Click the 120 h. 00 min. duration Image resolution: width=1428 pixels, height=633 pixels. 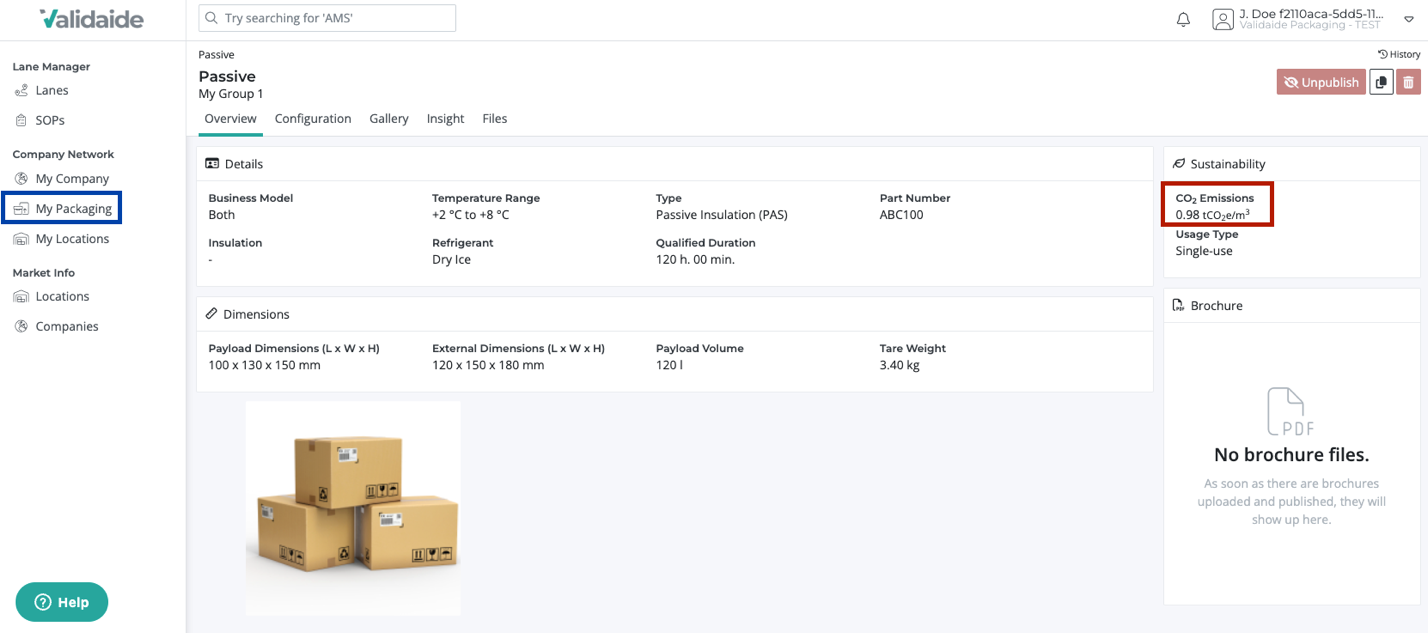[696, 260]
